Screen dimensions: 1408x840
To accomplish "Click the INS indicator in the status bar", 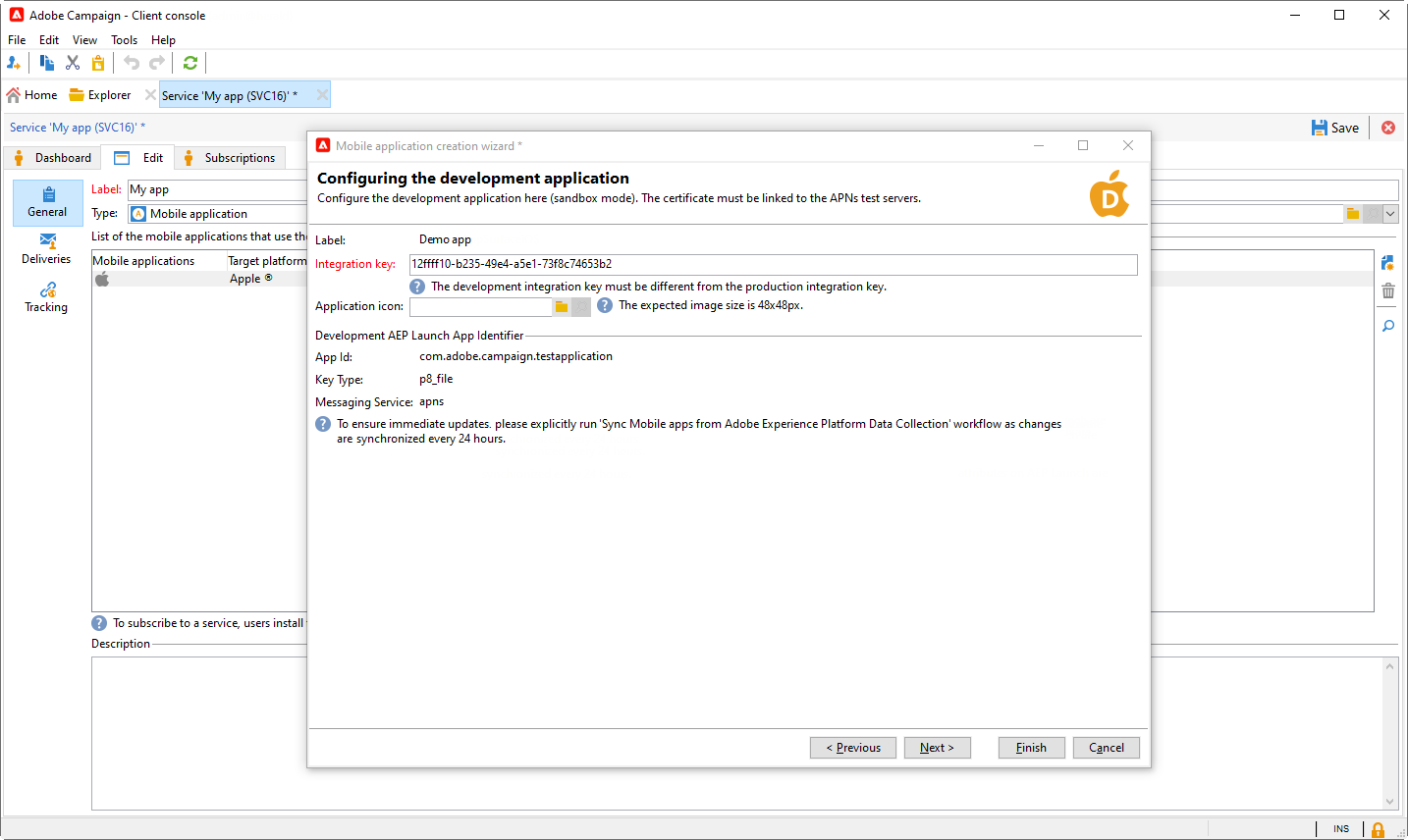I will [x=1341, y=829].
